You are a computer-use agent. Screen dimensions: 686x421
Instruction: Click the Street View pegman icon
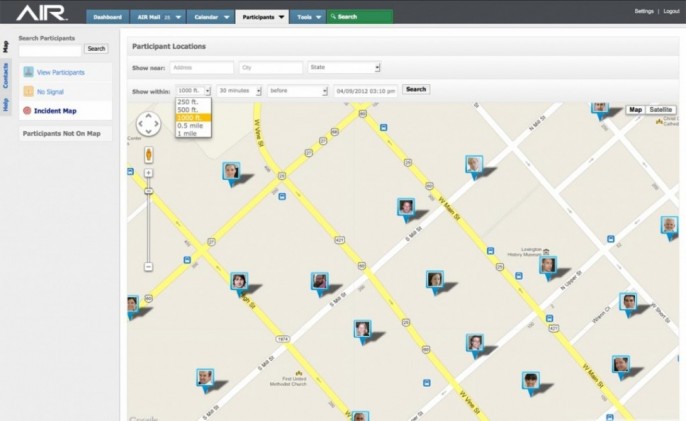[148, 155]
